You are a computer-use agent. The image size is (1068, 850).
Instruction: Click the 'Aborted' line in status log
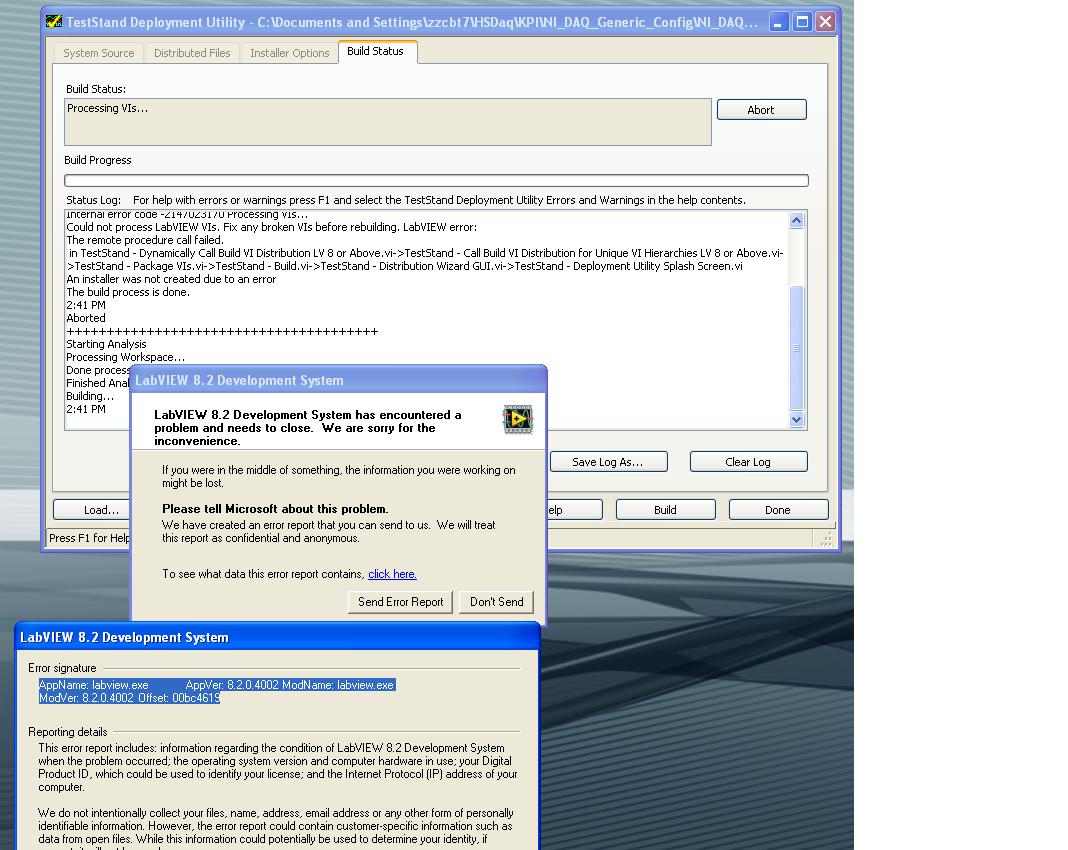[86, 318]
